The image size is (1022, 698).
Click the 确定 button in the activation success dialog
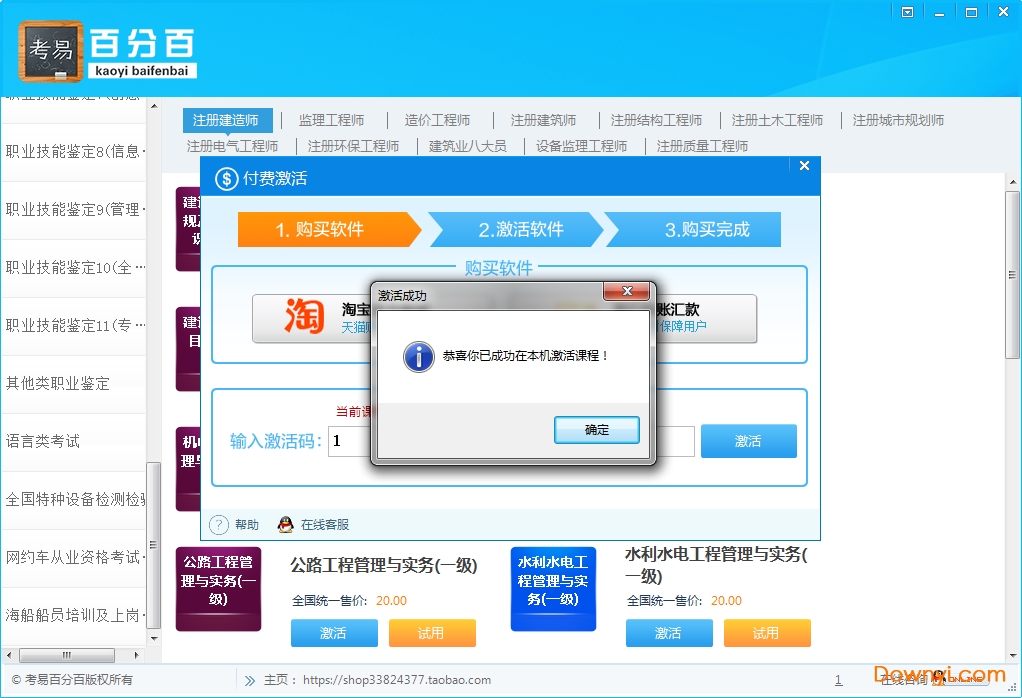coord(597,429)
